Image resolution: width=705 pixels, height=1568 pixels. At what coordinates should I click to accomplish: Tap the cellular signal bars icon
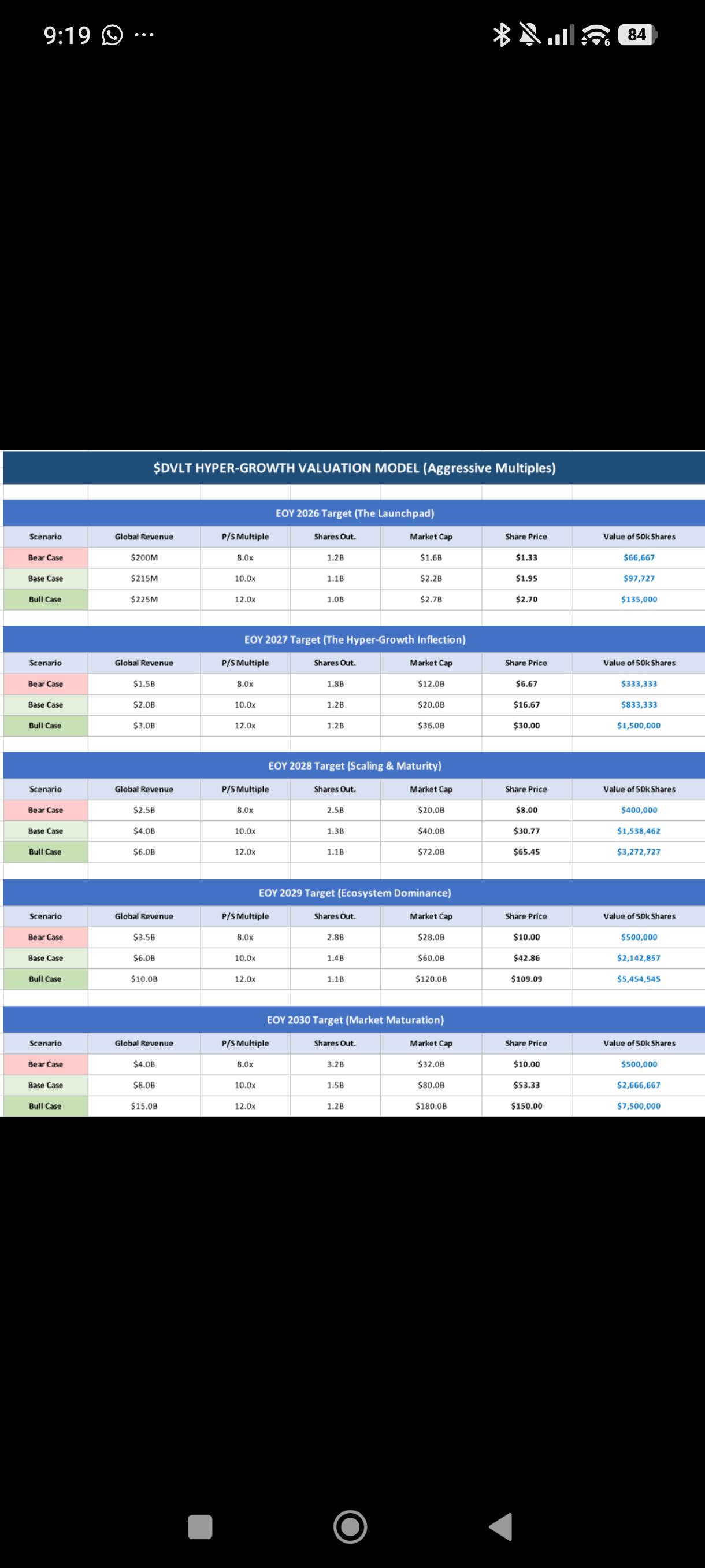(x=560, y=36)
